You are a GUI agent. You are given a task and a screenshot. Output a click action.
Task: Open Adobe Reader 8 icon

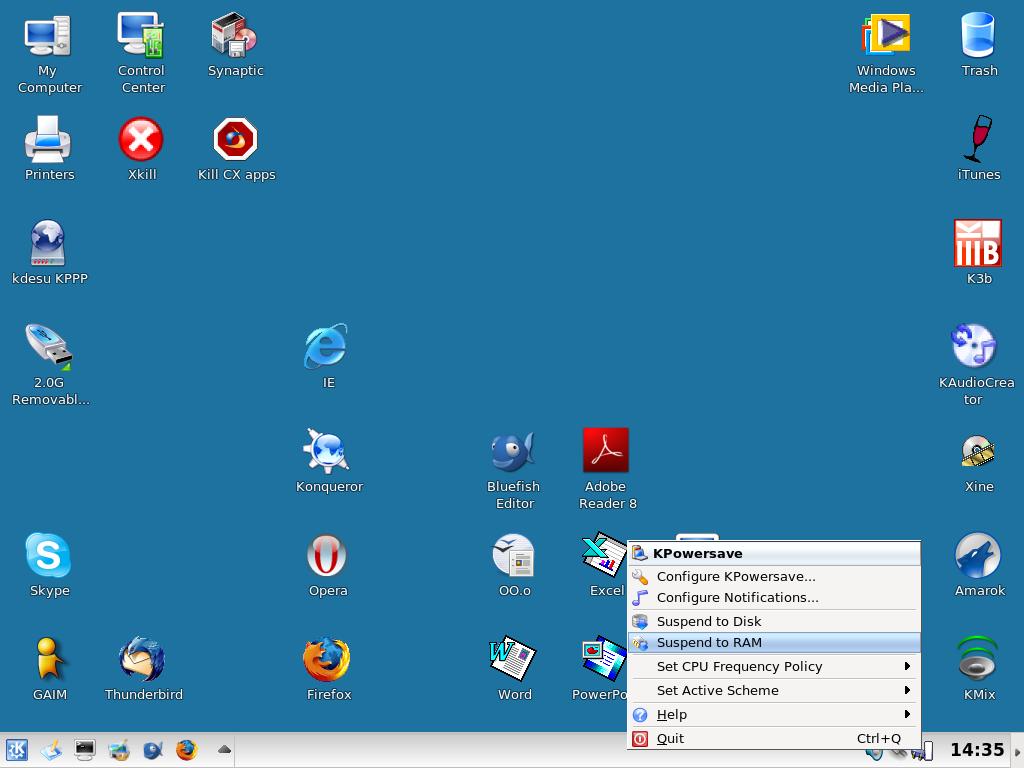coord(605,450)
